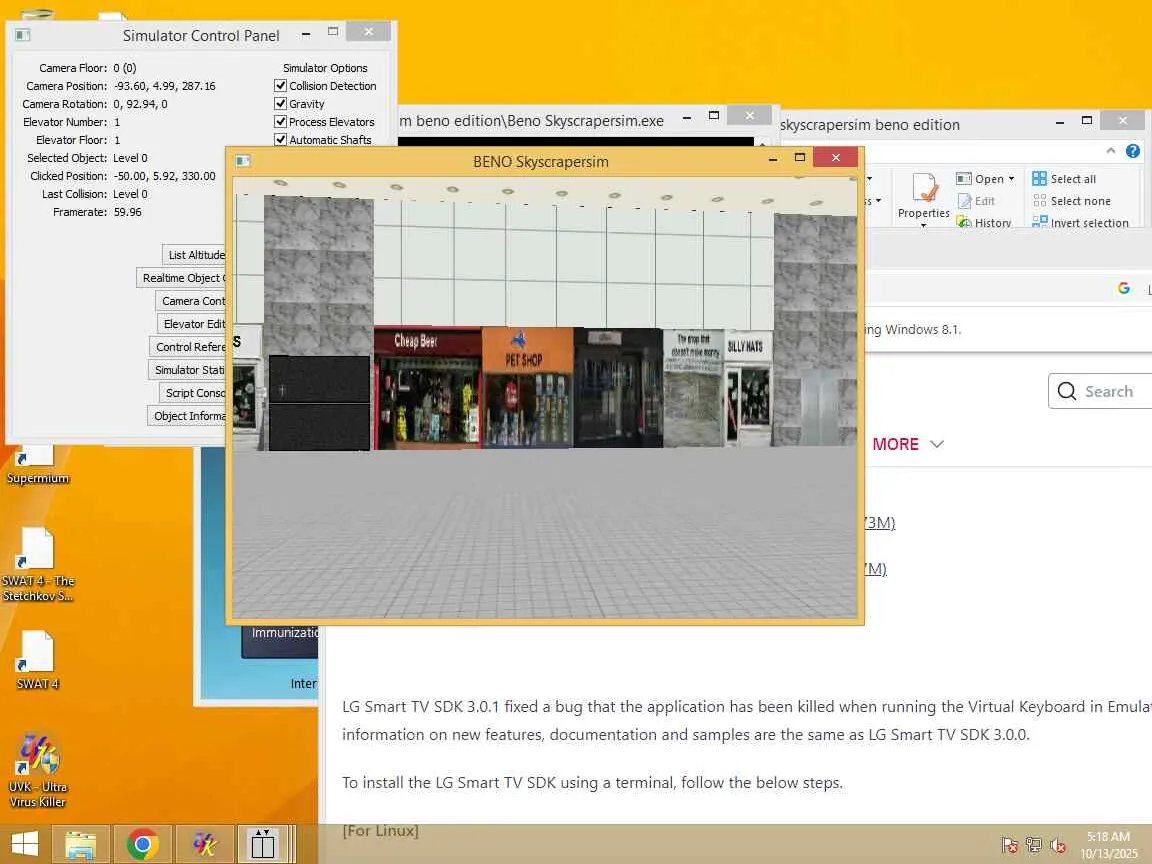Open File Explorer from the taskbar
This screenshot has height=864, width=1152.
(x=81, y=845)
